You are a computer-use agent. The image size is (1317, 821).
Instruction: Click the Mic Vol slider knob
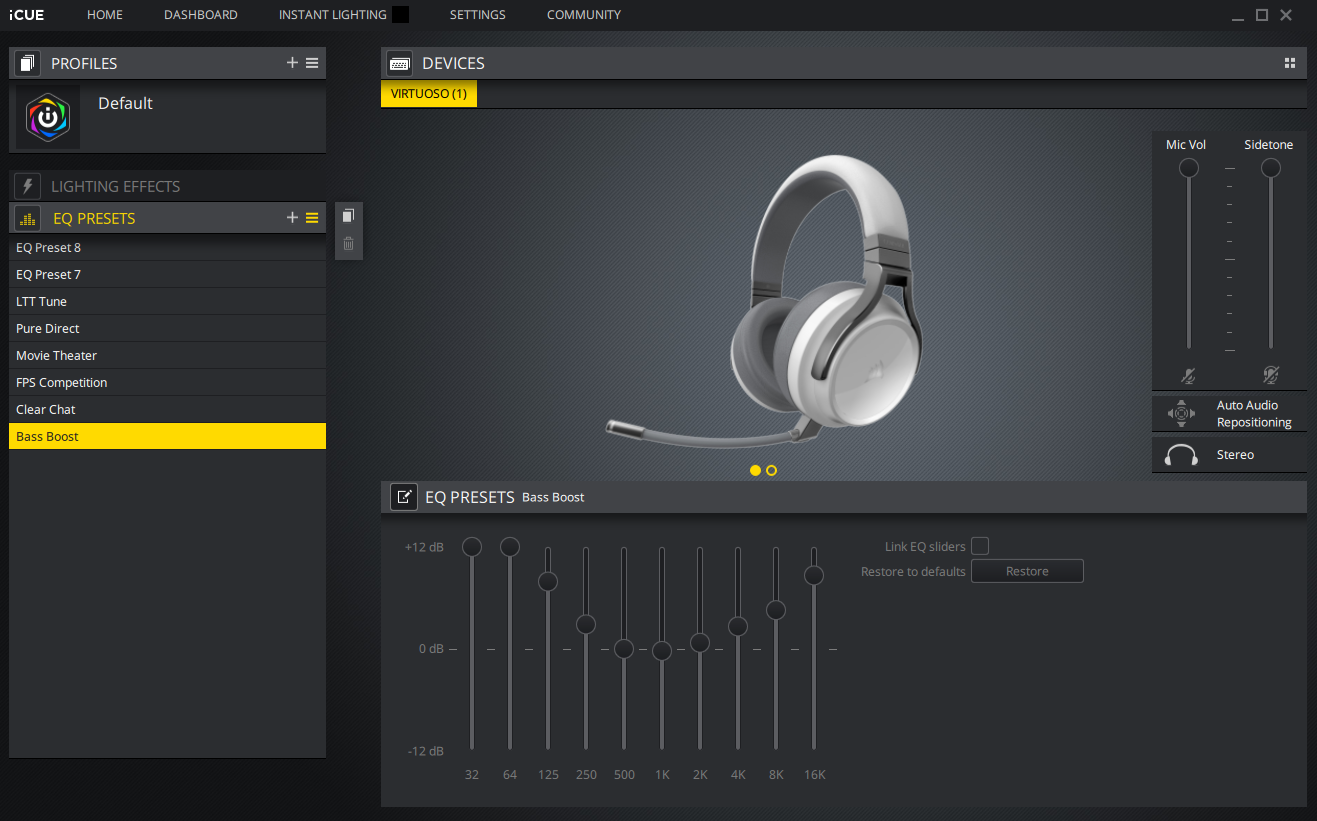click(1189, 168)
